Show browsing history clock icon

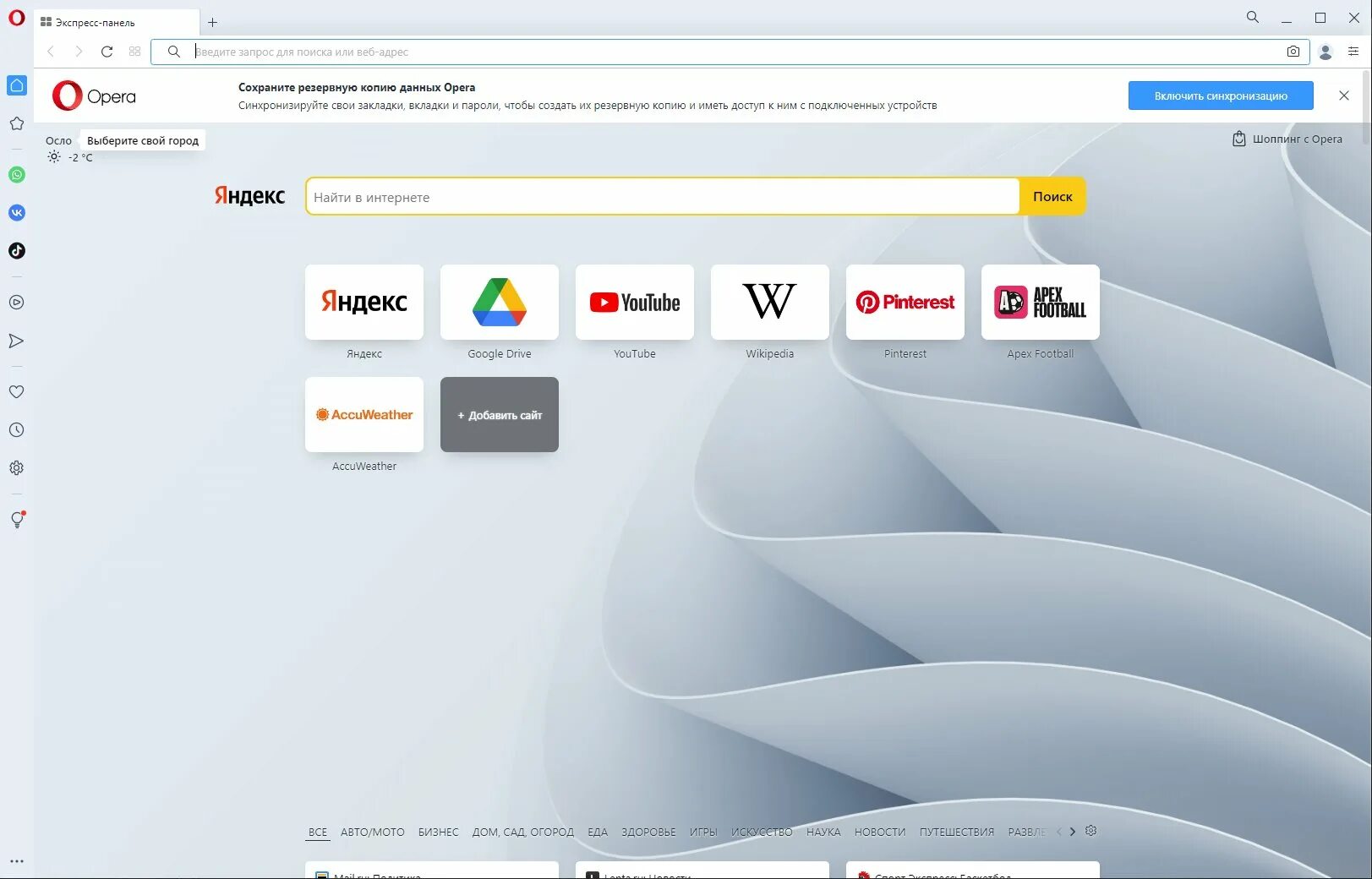17,430
